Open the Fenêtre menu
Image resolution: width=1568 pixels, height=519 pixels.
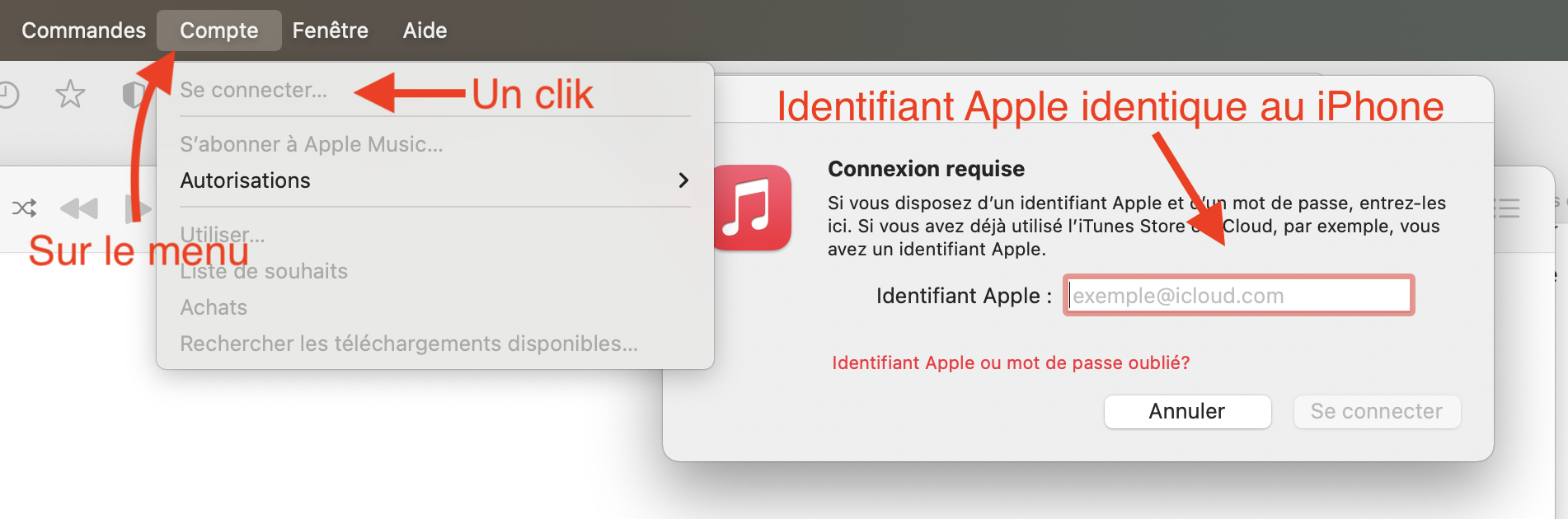coord(330,30)
